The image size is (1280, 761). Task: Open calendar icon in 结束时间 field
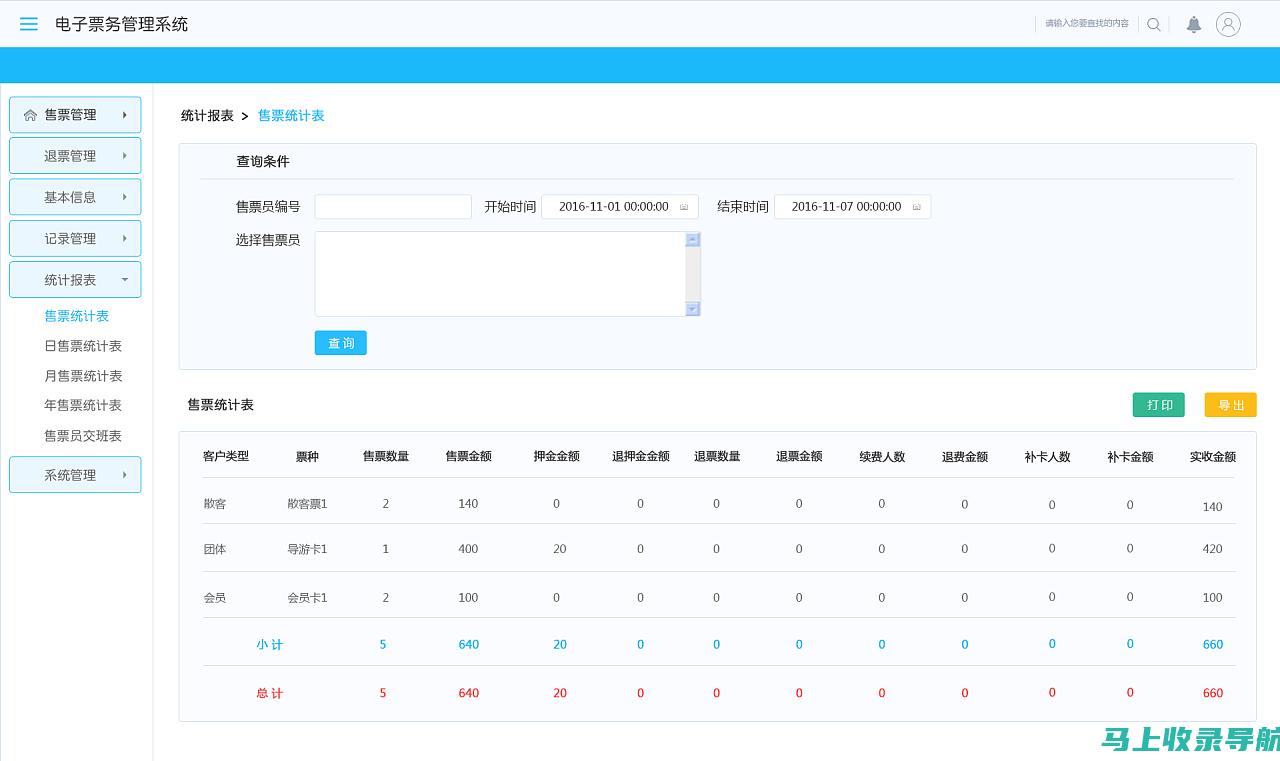tap(917, 207)
